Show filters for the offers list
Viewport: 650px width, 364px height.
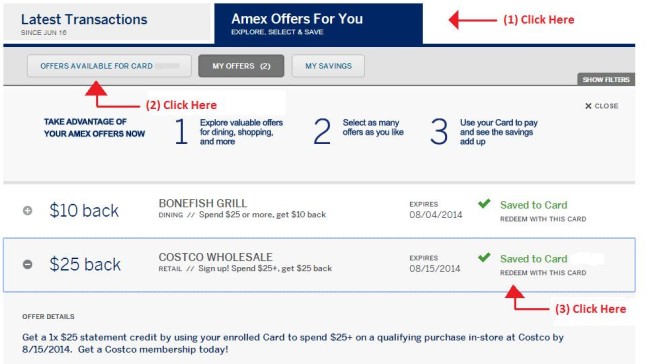pos(606,79)
